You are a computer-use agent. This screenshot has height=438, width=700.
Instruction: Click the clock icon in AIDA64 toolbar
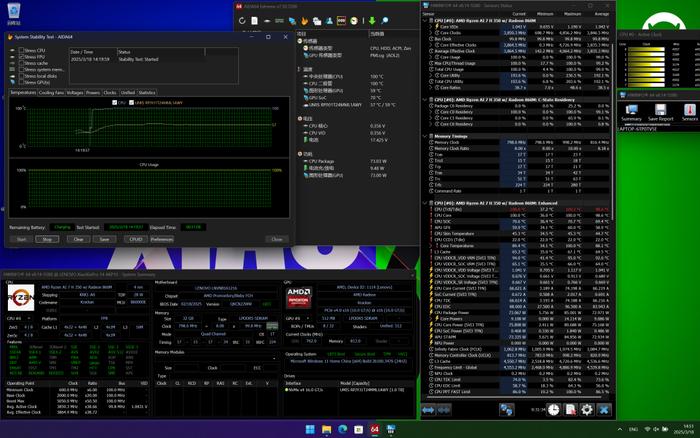pyautogui.click(x=354, y=21)
